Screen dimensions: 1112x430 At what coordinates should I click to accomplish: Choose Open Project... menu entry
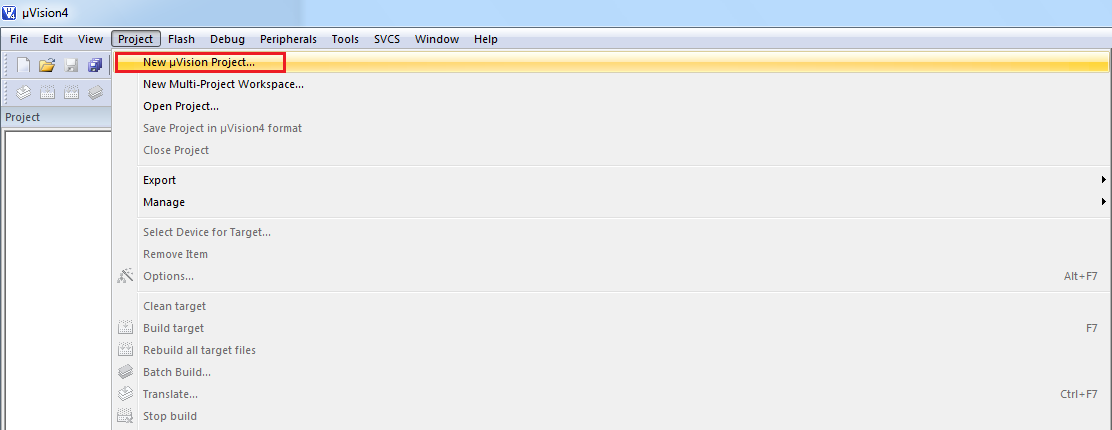pyautogui.click(x=612, y=106)
